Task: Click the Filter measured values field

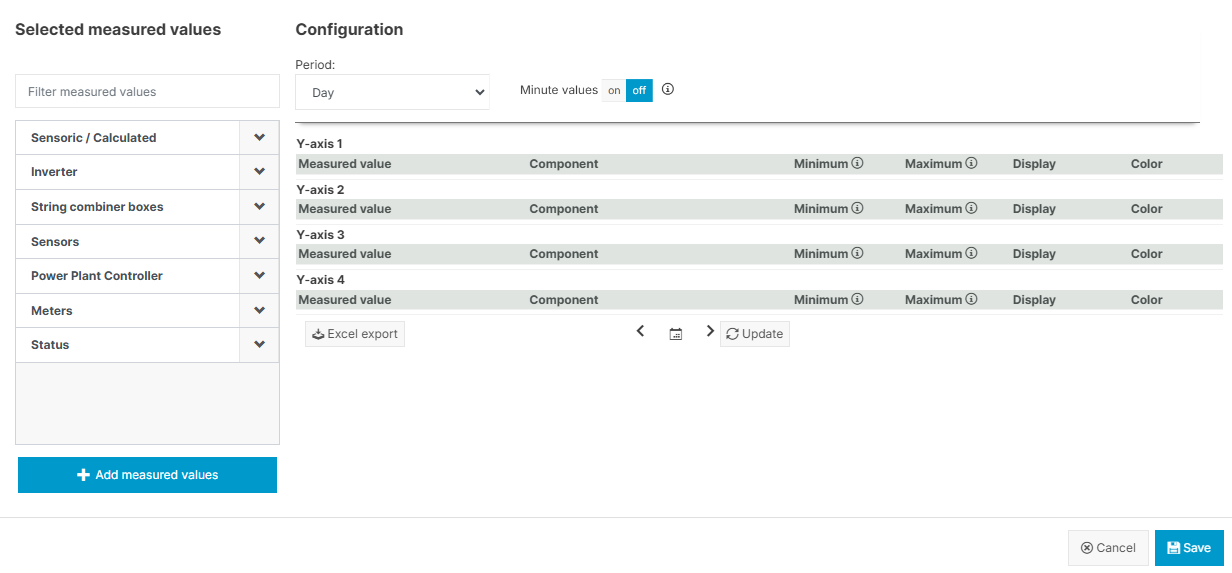Action: pos(147,91)
